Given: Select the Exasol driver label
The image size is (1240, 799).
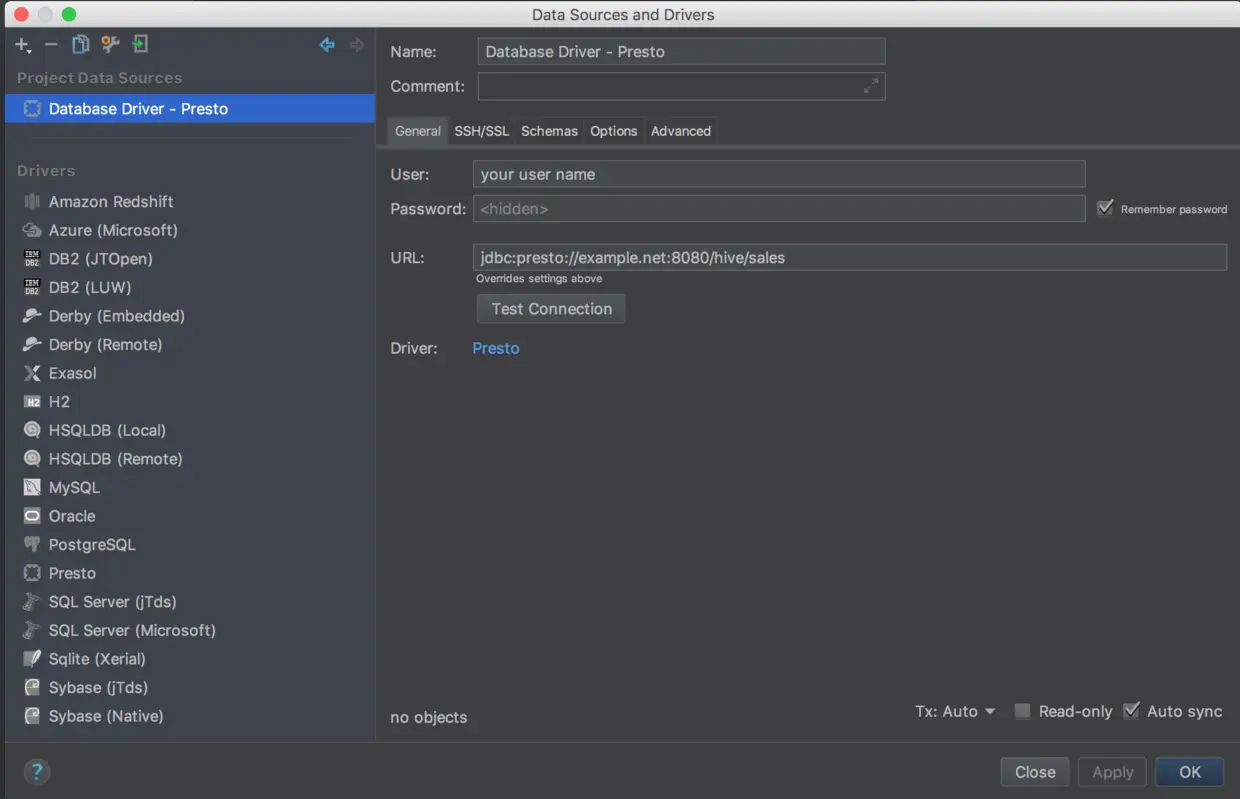Looking at the screenshot, I should (73, 373).
